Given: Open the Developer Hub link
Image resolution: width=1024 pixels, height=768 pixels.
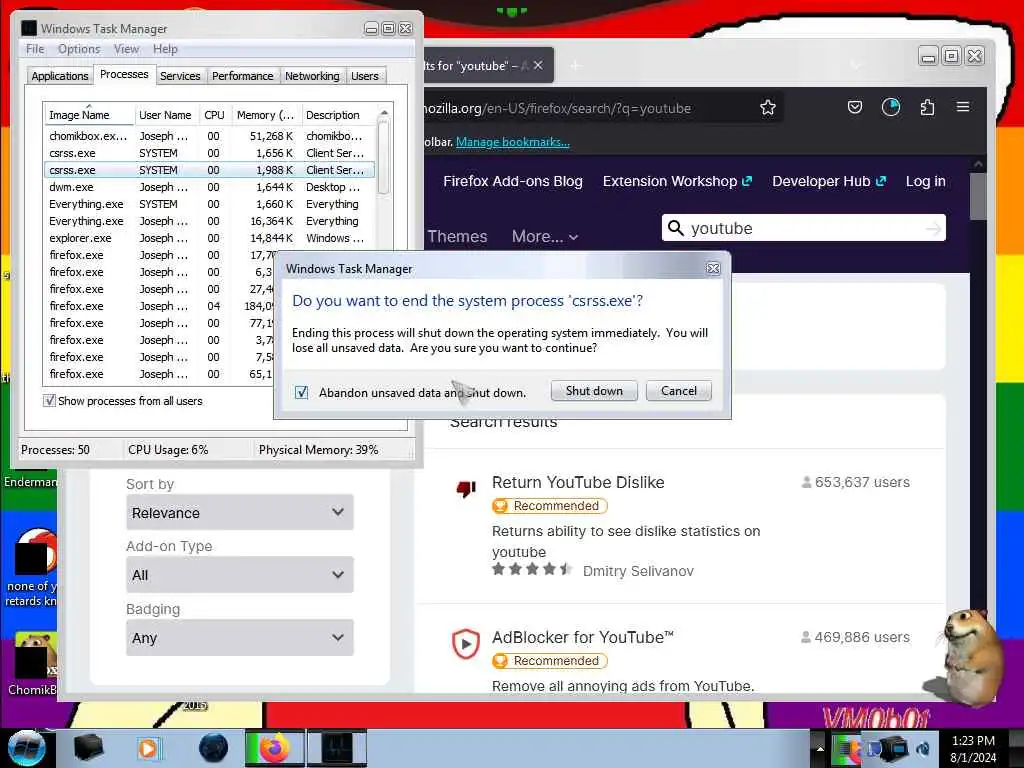Looking at the screenshot, I should pos(829,181).
